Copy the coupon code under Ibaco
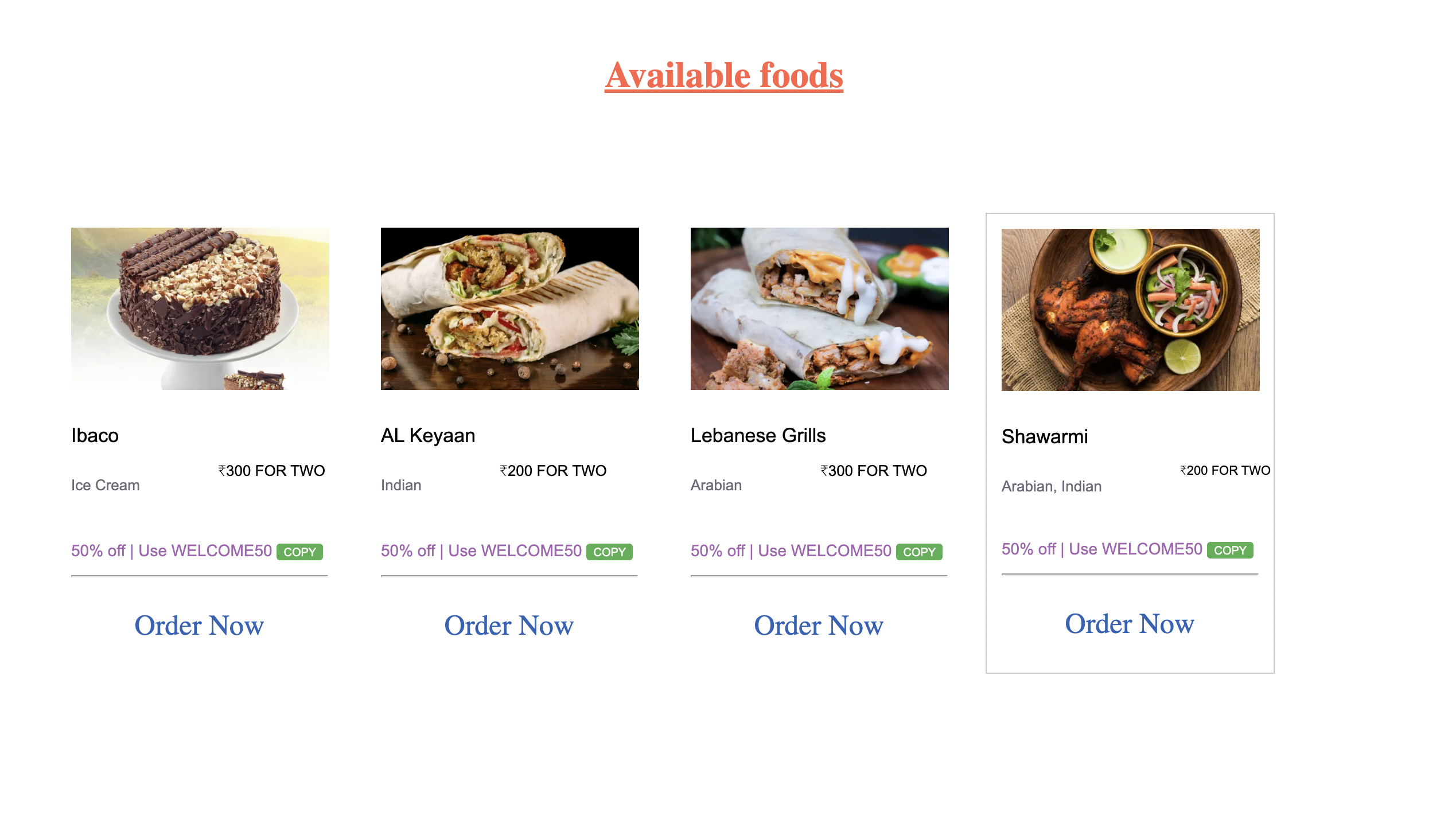Image resolution: width=1456 pixels, height=820 pixels. pyautogui.click(x=299, y=552)
